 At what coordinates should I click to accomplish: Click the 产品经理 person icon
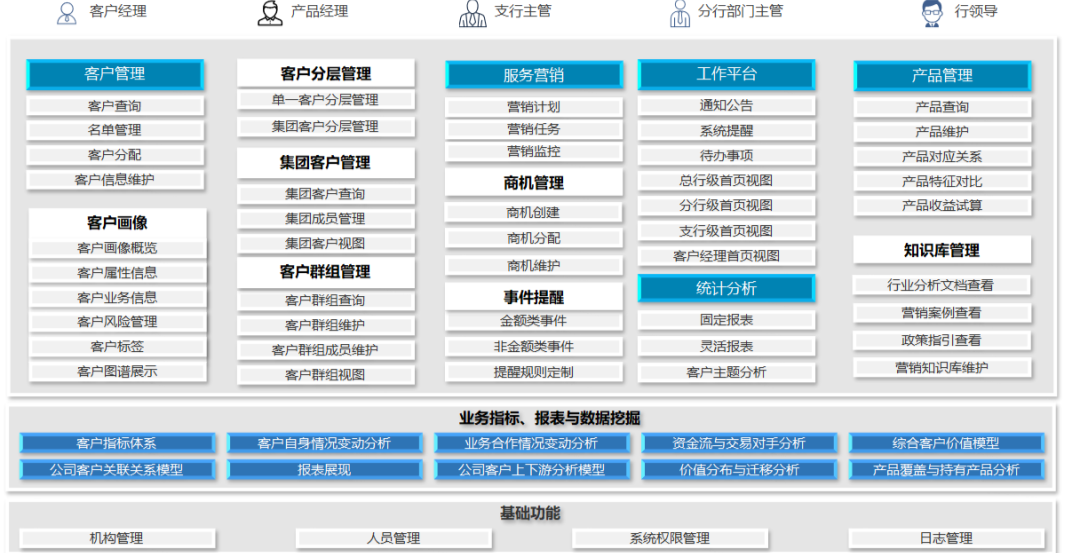click(269, 13)
